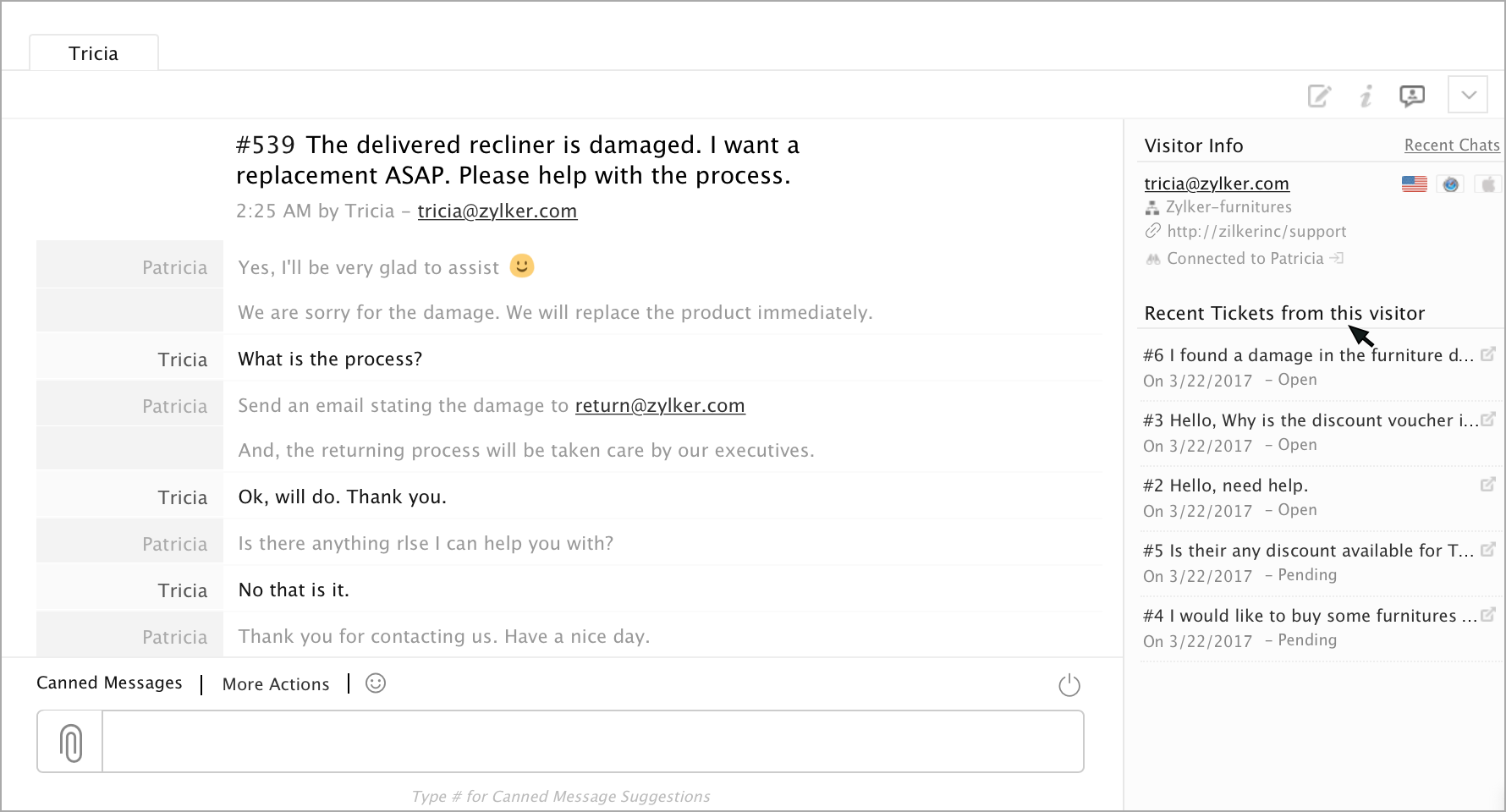
Task: Click the Connected to Patricia arrow icon
Action: tap(1337, 258)
